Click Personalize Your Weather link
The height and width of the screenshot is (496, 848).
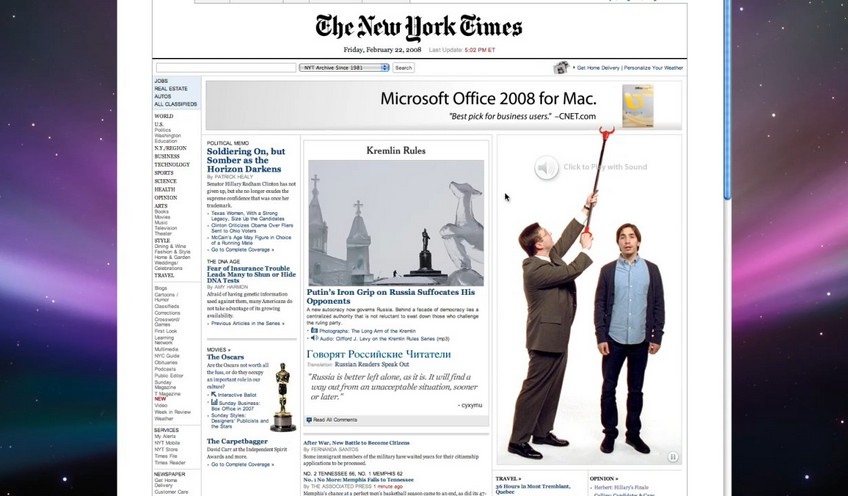tap(653, 68)
